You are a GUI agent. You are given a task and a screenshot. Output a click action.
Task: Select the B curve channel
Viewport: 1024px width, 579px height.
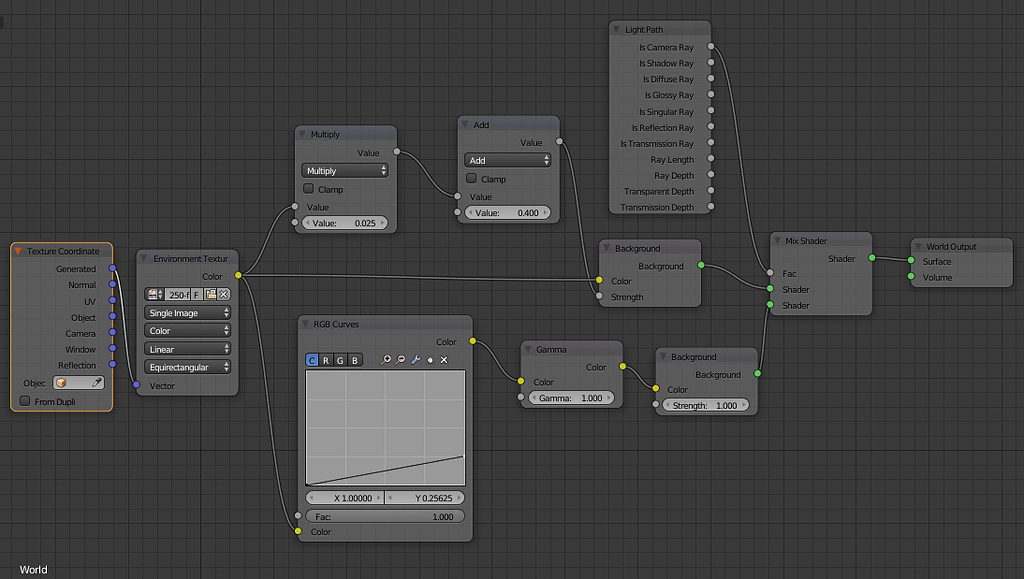355,360
